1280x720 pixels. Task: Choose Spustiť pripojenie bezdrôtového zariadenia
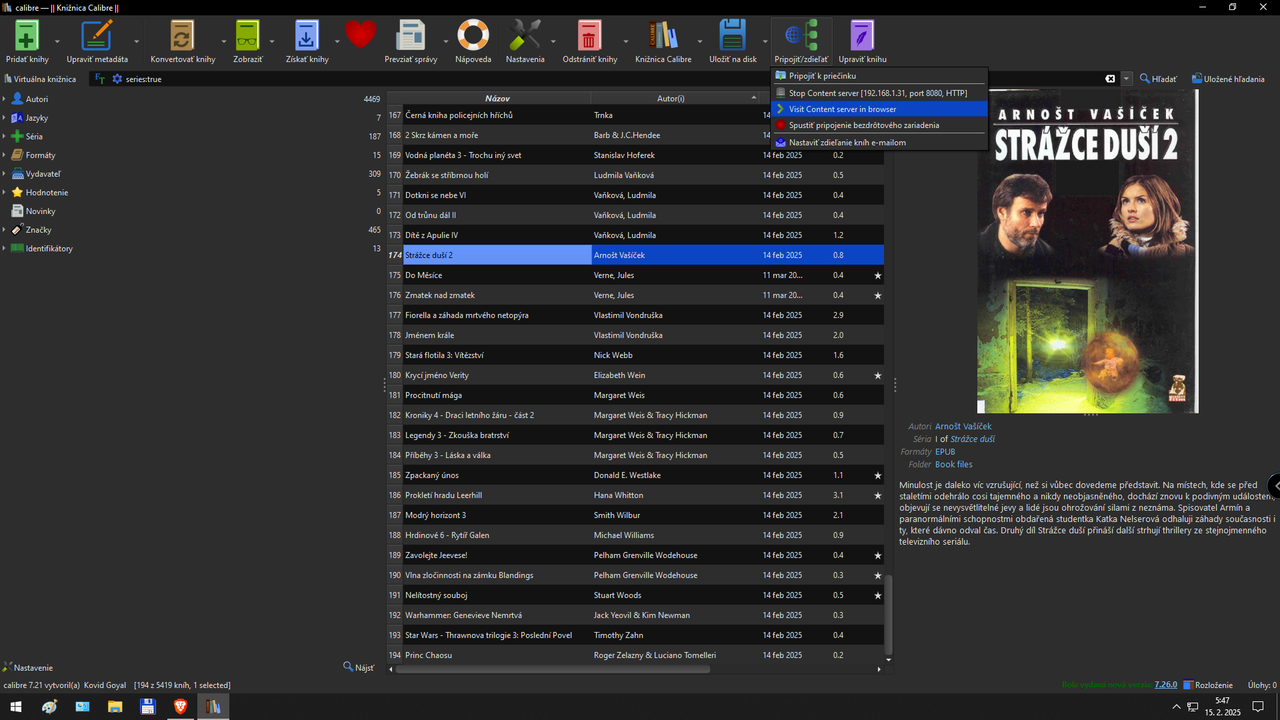[880, 125]
